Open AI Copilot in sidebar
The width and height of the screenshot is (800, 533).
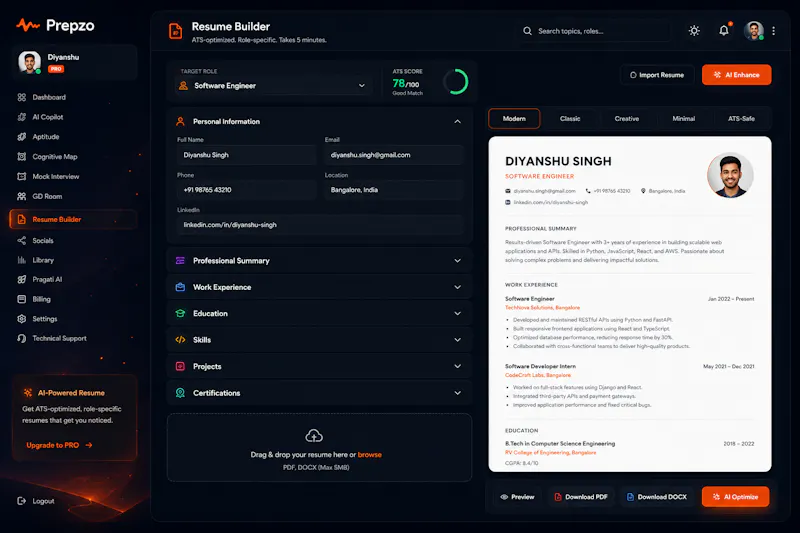[41, 117]
